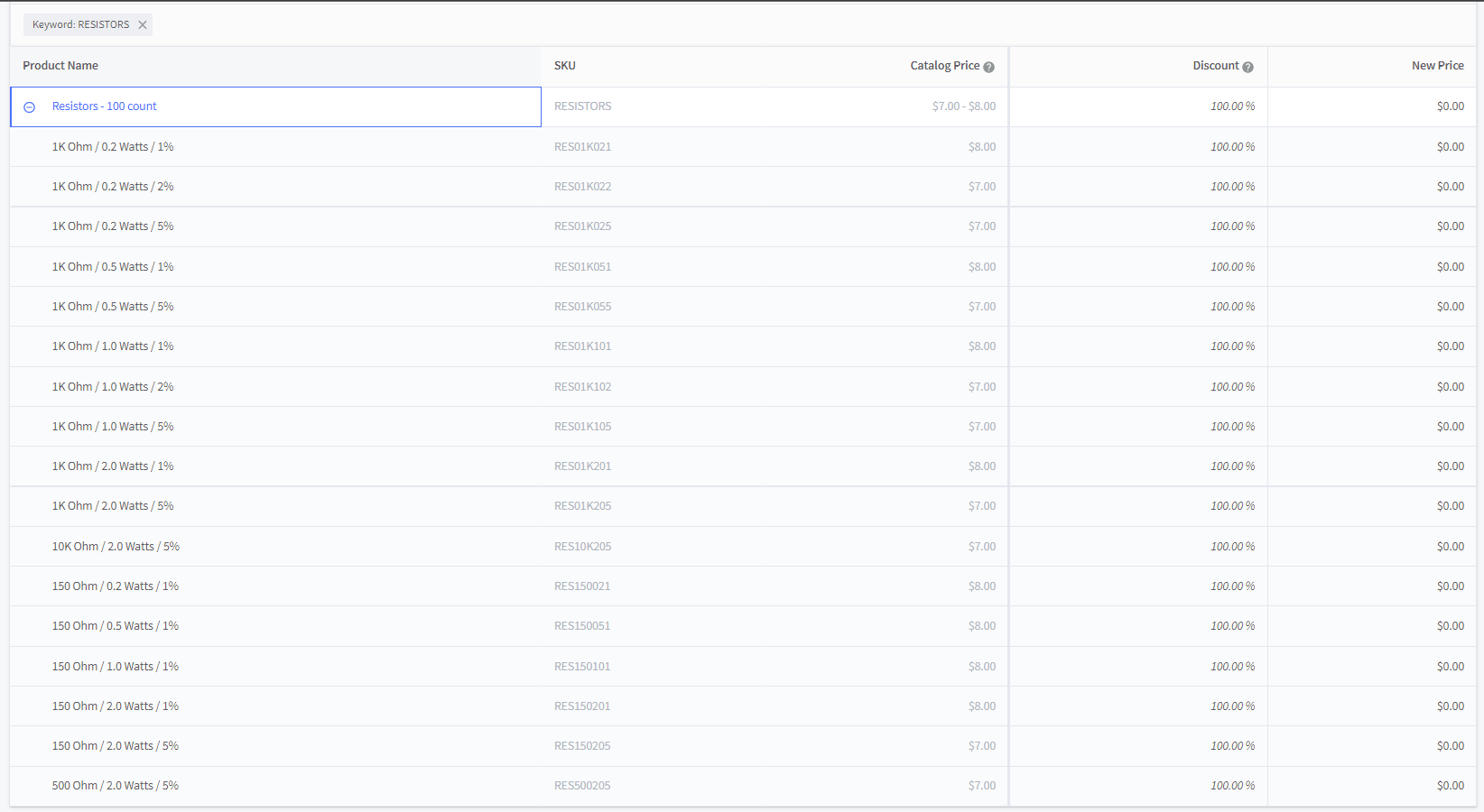Click the SKU column header
The height and width of the screenshot is (812, 1484).
point(565,66)
